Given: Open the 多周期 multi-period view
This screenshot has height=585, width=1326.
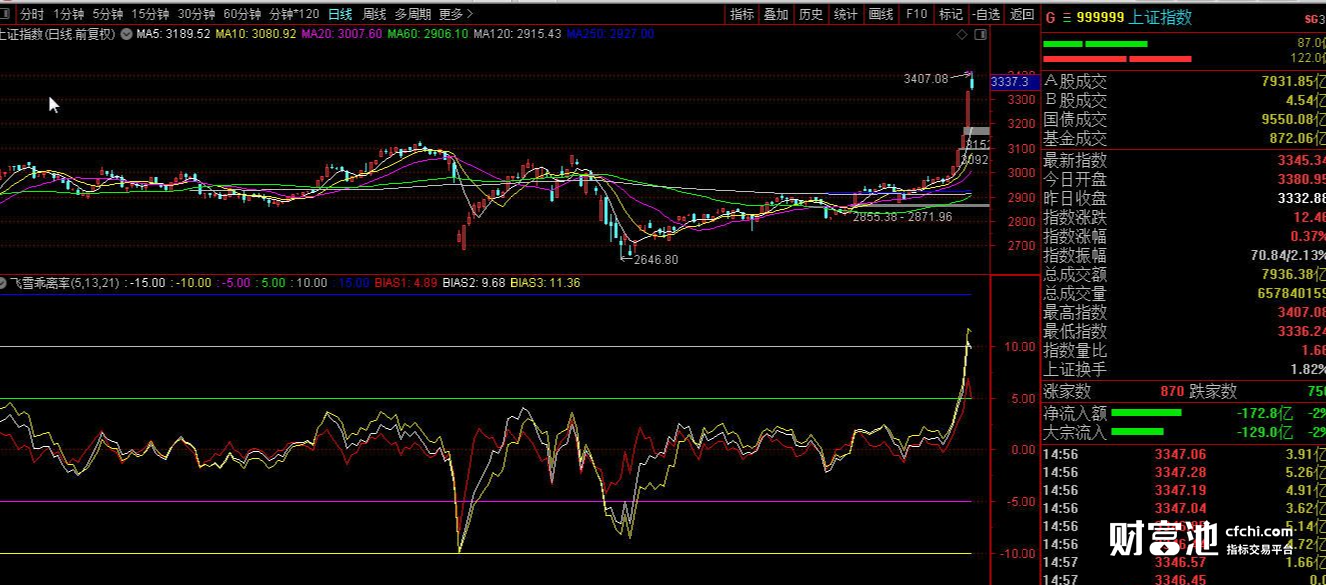Looking at the screenshot, I should [413, 14].
